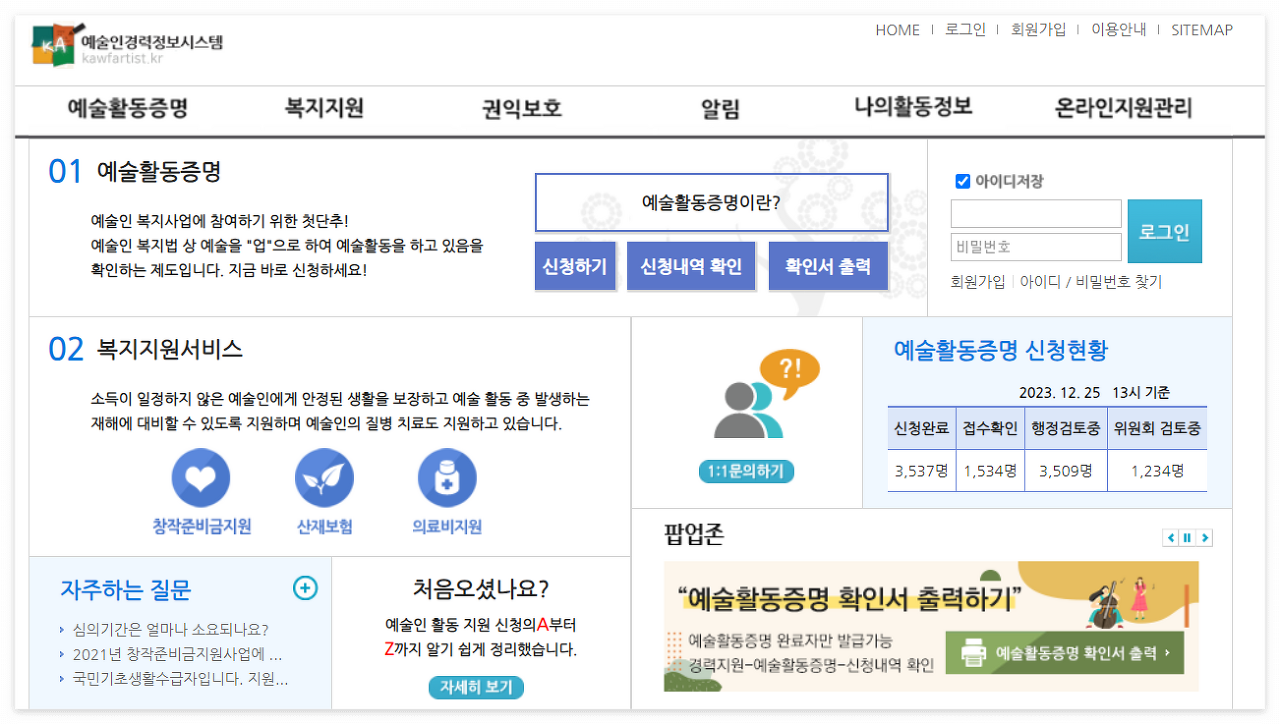The width and height of the screenshot is (1280, 724).
Task: Click the 신청내역 확인 button
Action: pos(691,266)
